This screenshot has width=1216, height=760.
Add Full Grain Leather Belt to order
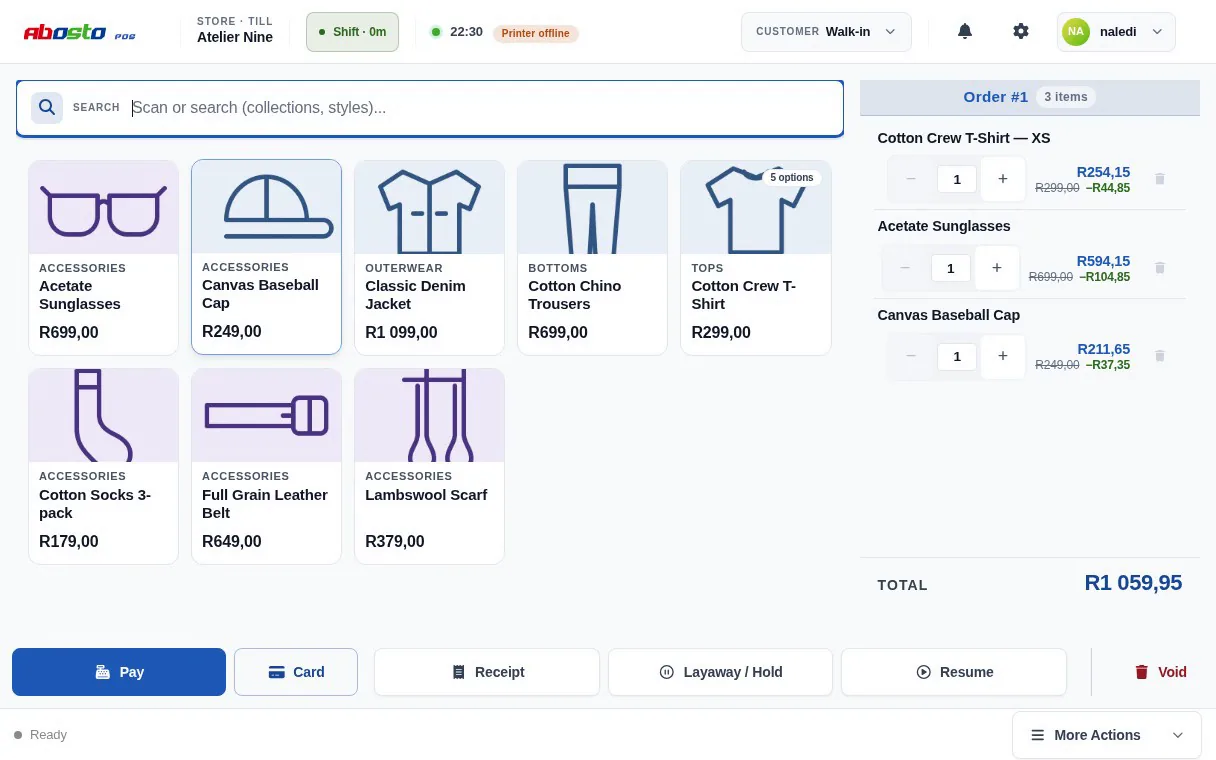(x=267, y=467)
